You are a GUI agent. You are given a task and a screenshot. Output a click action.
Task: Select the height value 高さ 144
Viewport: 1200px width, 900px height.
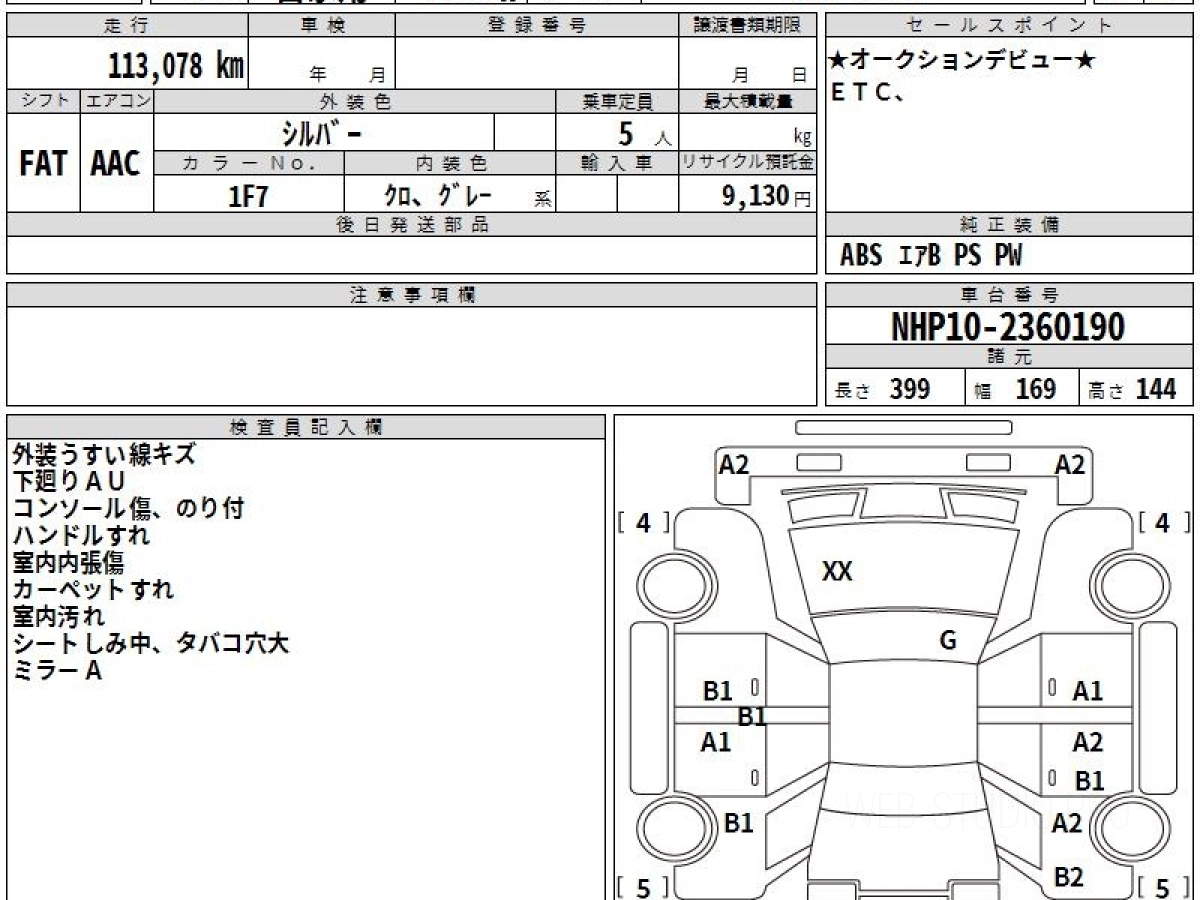click(x=1132, y=389)
